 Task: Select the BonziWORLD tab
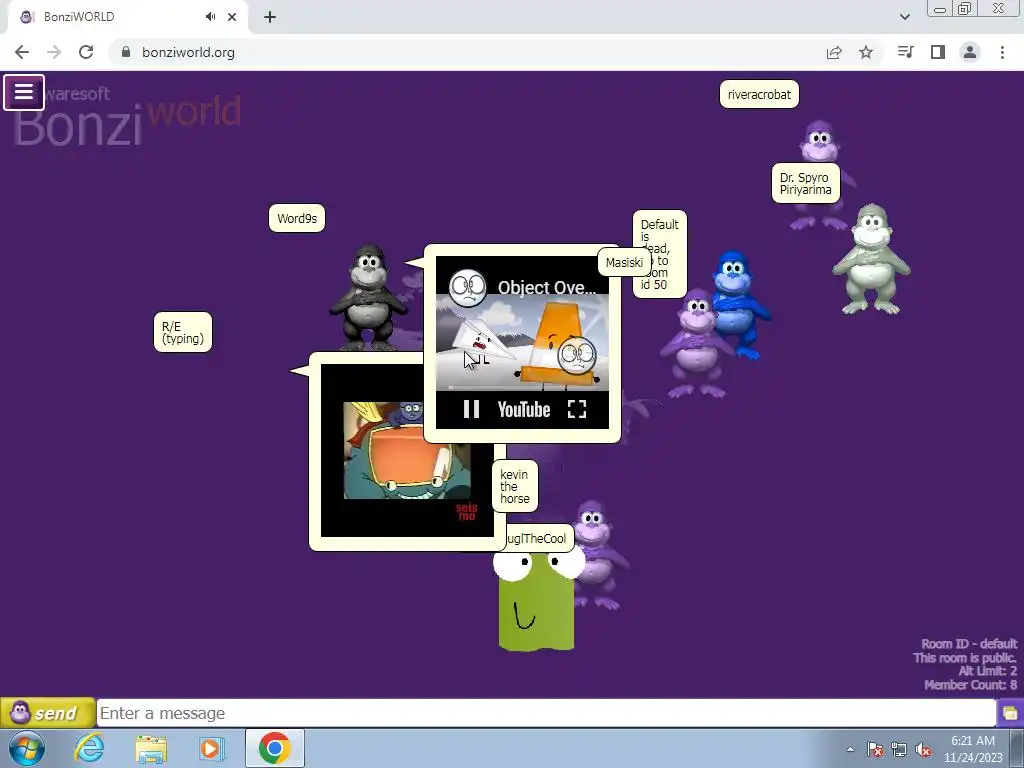coord(127,17)
